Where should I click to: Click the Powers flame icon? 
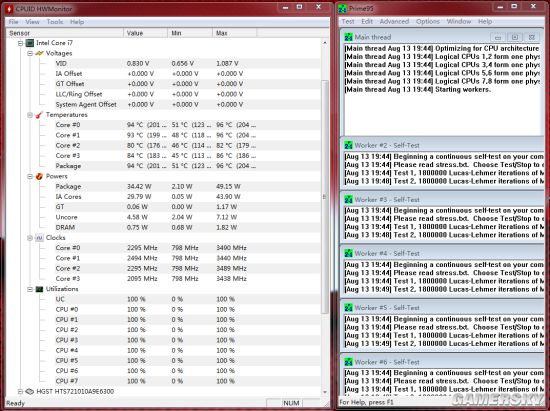[39, 176]
